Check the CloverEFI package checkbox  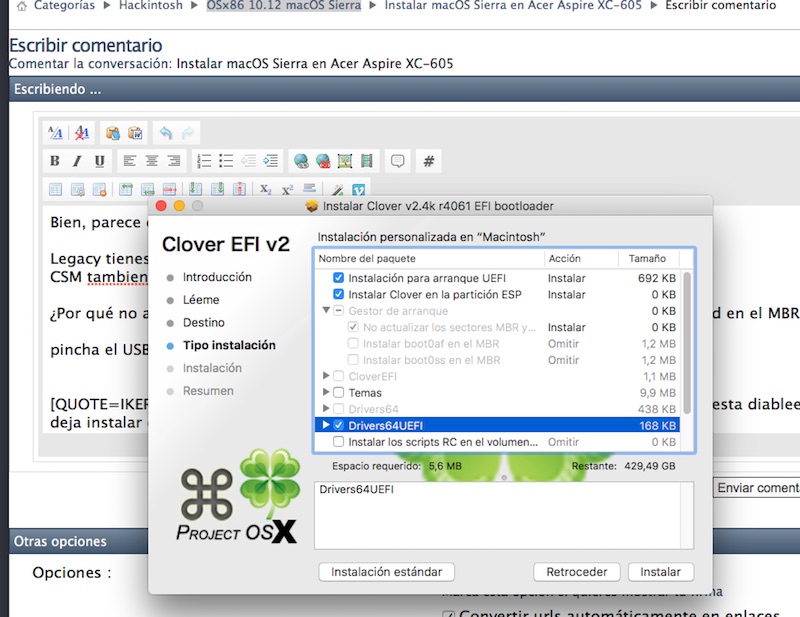[x=338, y=376]
